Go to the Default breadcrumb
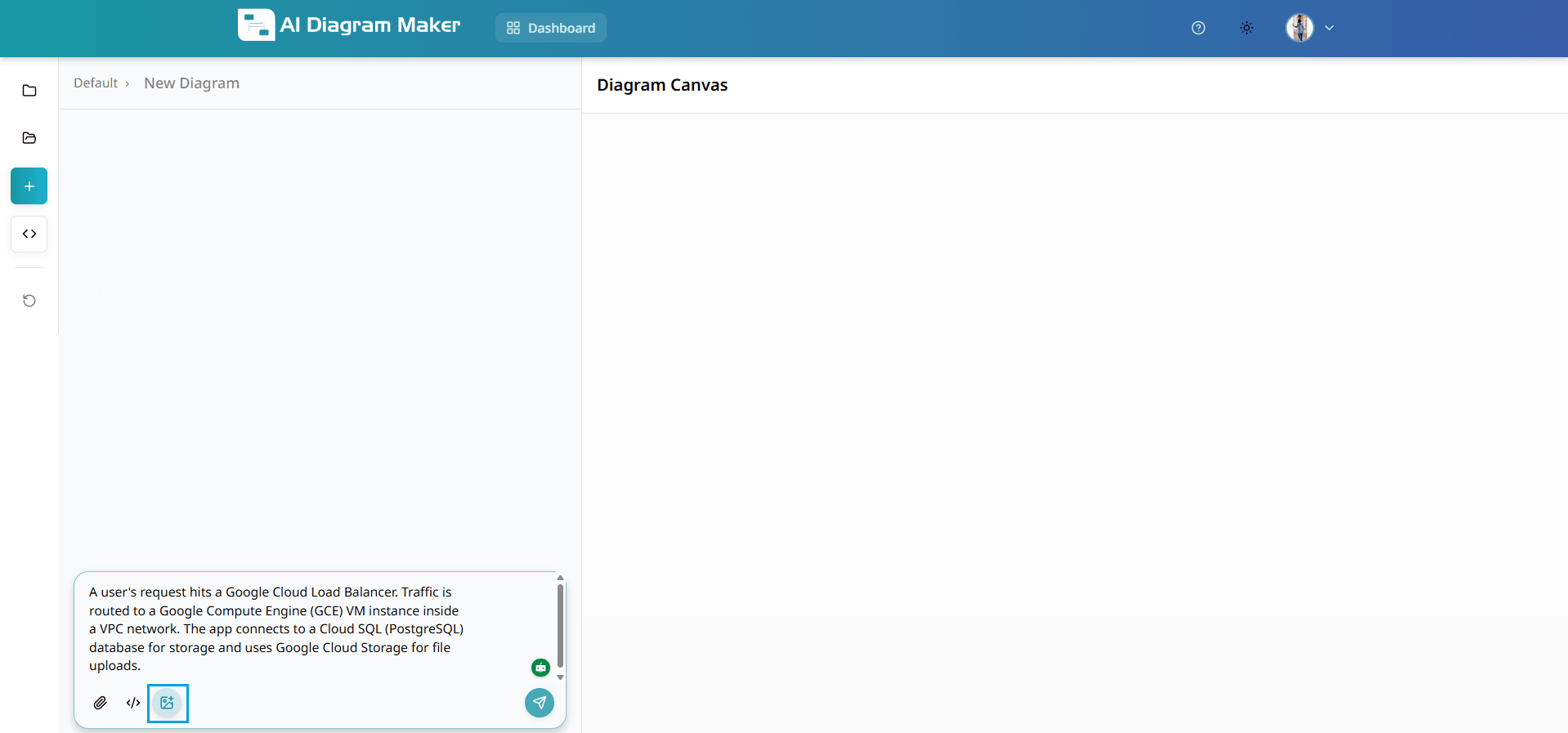Screen dimensions: 1568x733 click(x=96, y=83)
